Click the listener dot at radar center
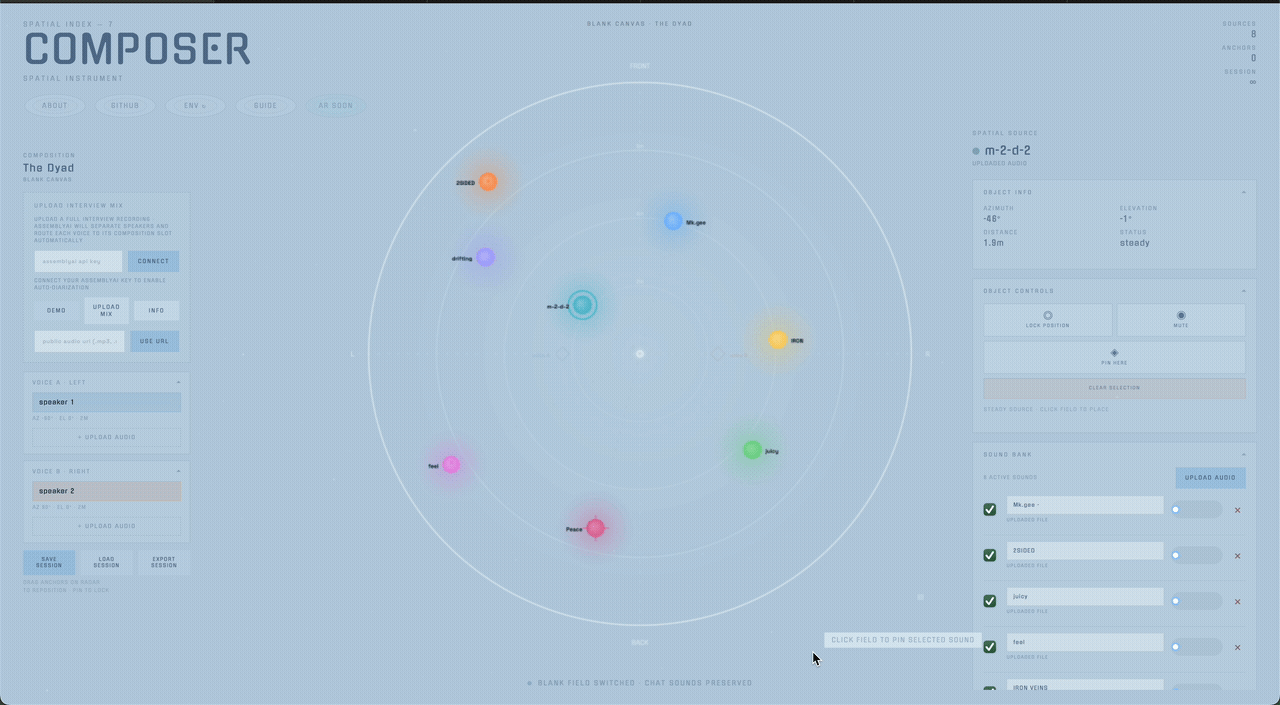 [x=640, y=353]
